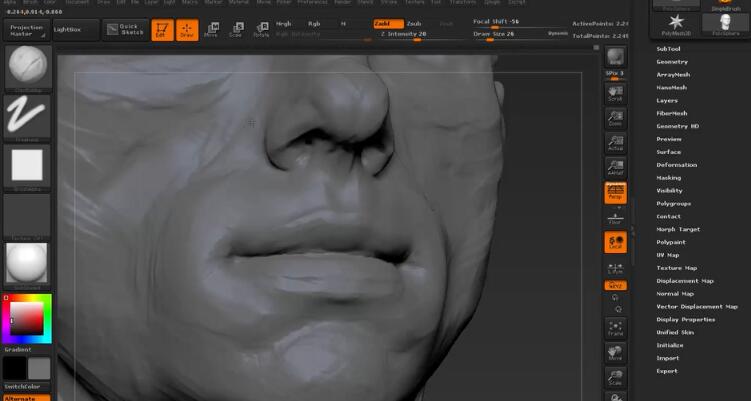Select the gray main color swatch
This screenshot has width=751, height=401.
(x=39, y=368)
